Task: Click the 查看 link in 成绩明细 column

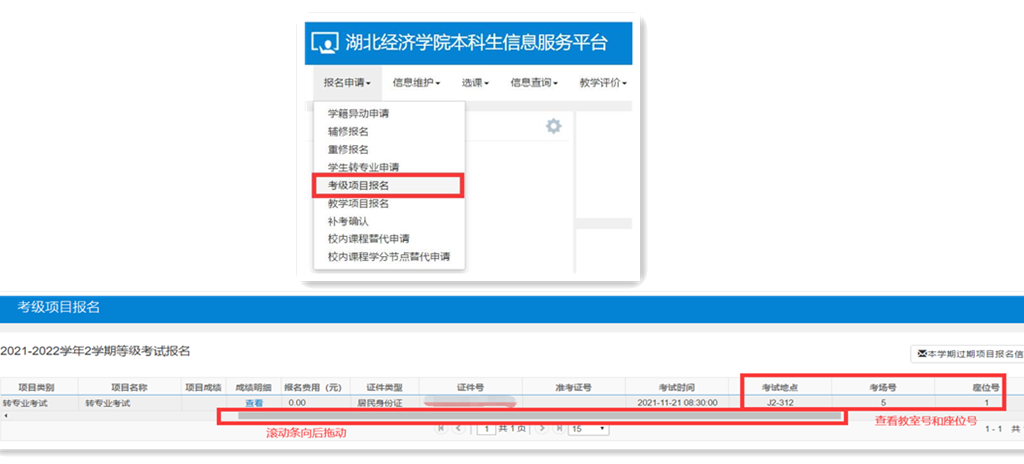Action: pyautogui.click(x=254, y=403)
